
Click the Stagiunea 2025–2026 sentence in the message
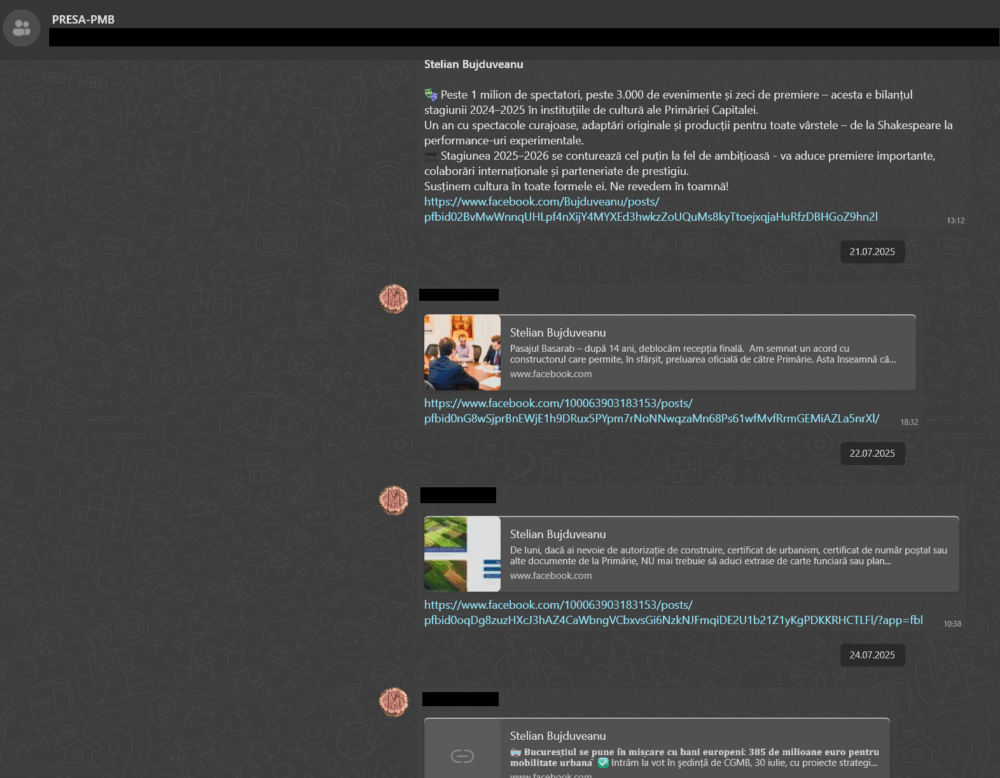pos(680,163)
